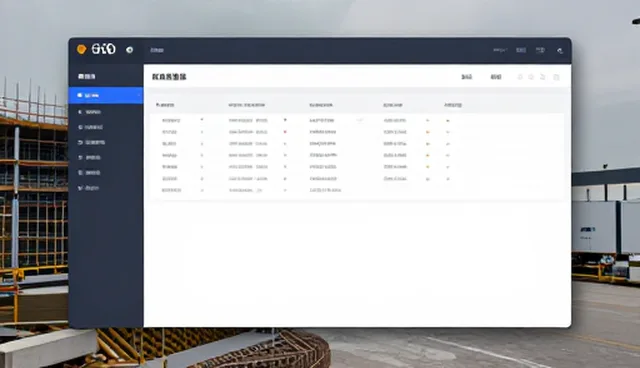
Task: Toggle the first-row dark marker in the last column
Action: [x=448, y=121]
